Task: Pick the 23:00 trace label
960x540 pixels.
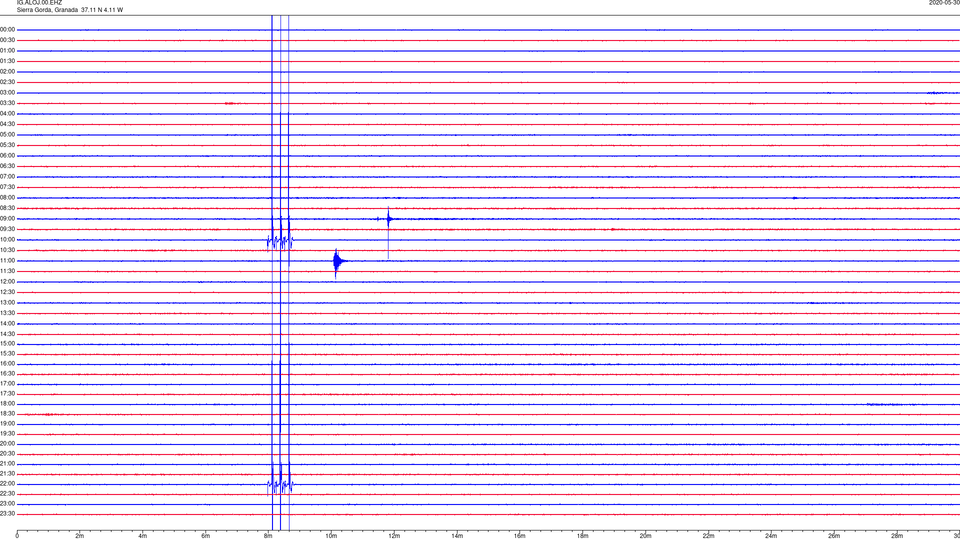Action: 8,504
